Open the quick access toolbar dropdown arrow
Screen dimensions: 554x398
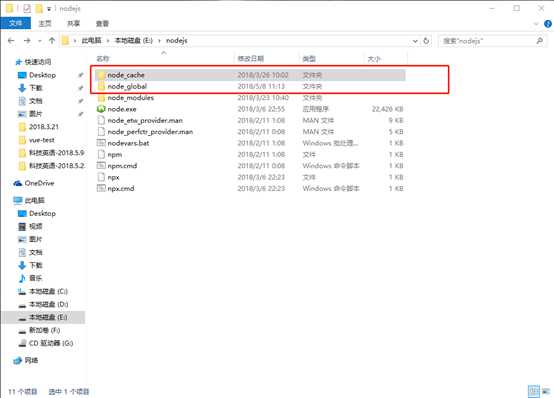point(49,8)
